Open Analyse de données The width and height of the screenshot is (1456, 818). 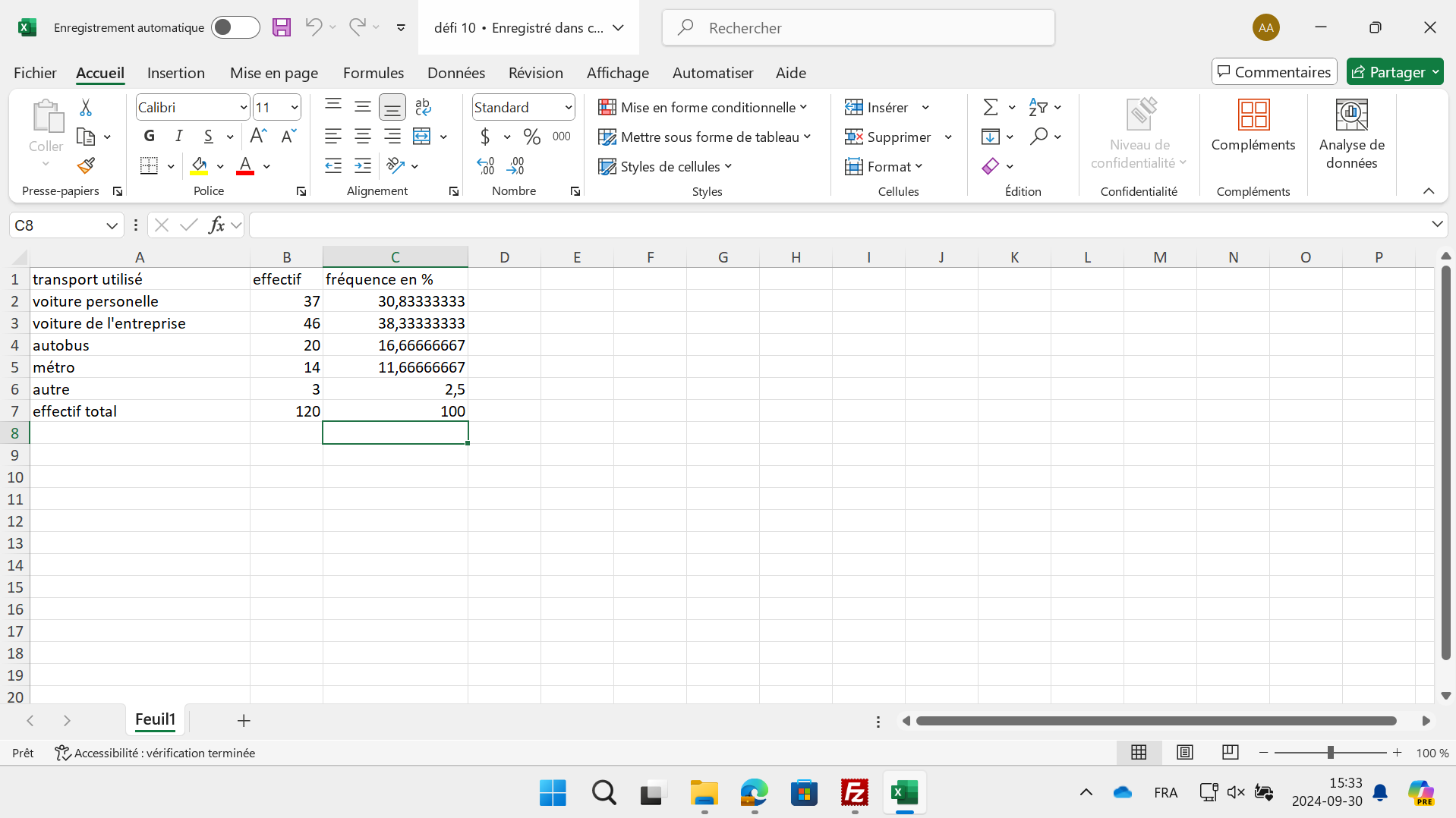tap(1351, 134)
